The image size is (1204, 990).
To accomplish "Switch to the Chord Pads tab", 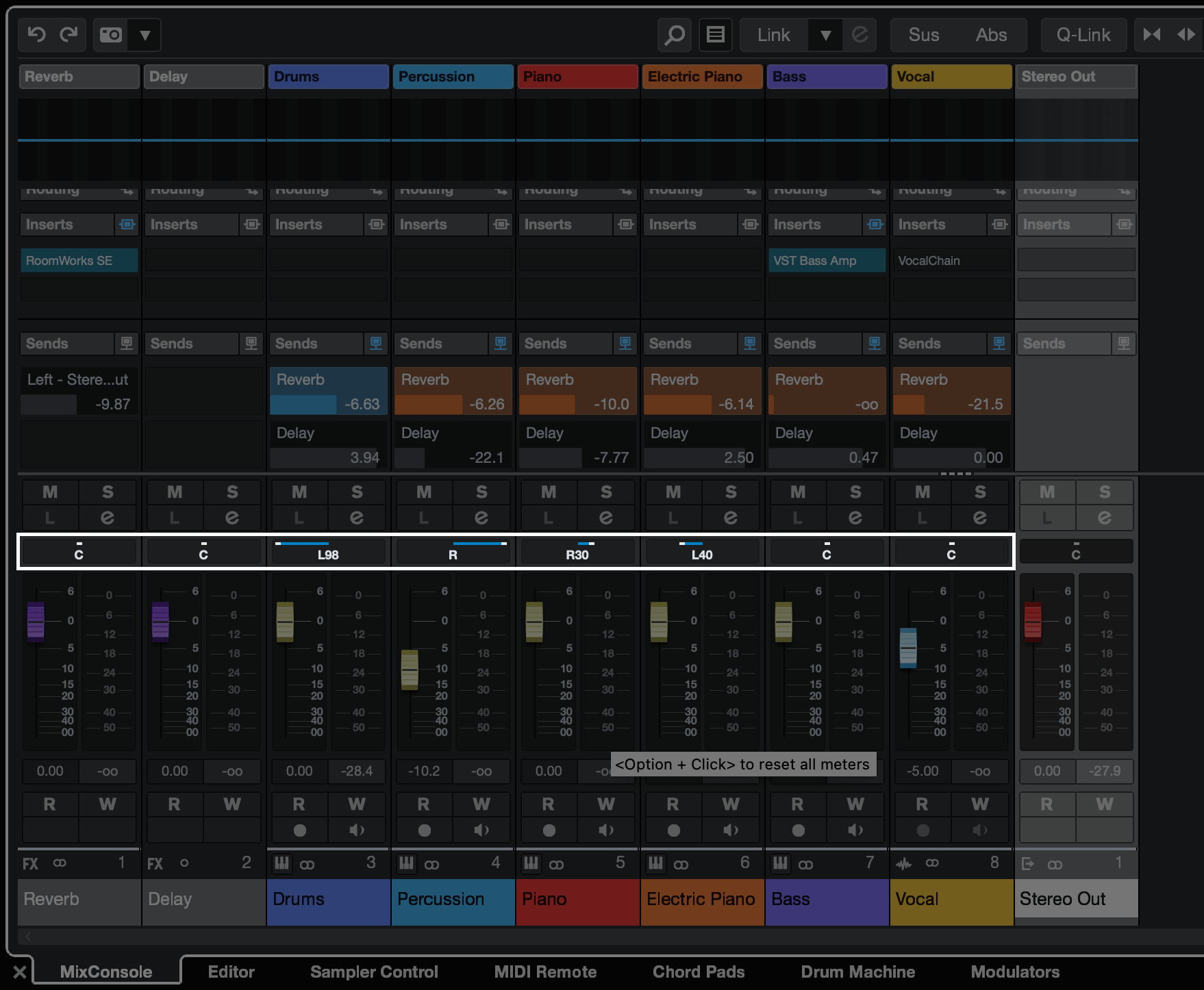I will click(x=699, y=972).
